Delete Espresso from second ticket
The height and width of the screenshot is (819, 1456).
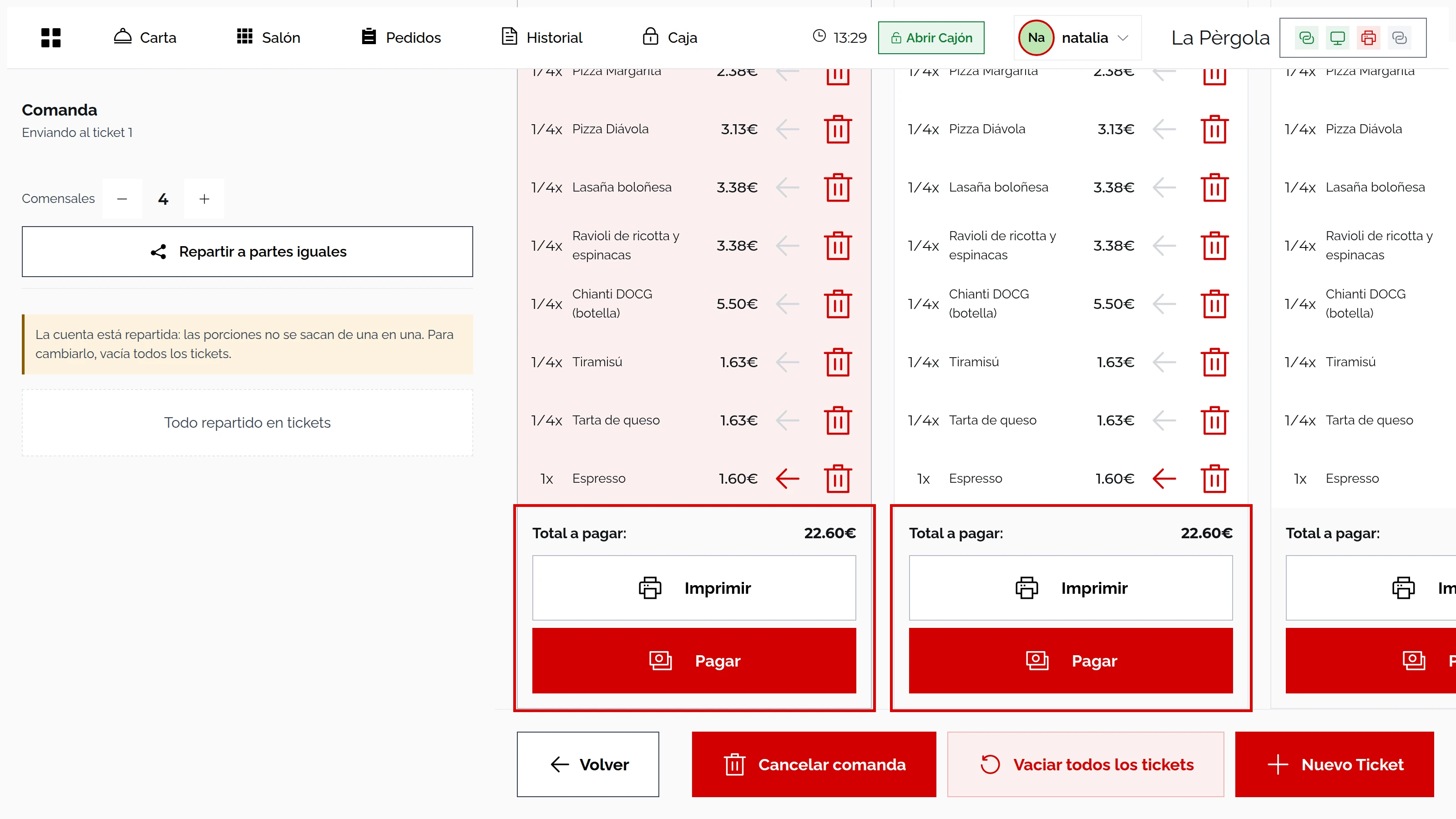pyautogui.click(x=1214, y=479)
